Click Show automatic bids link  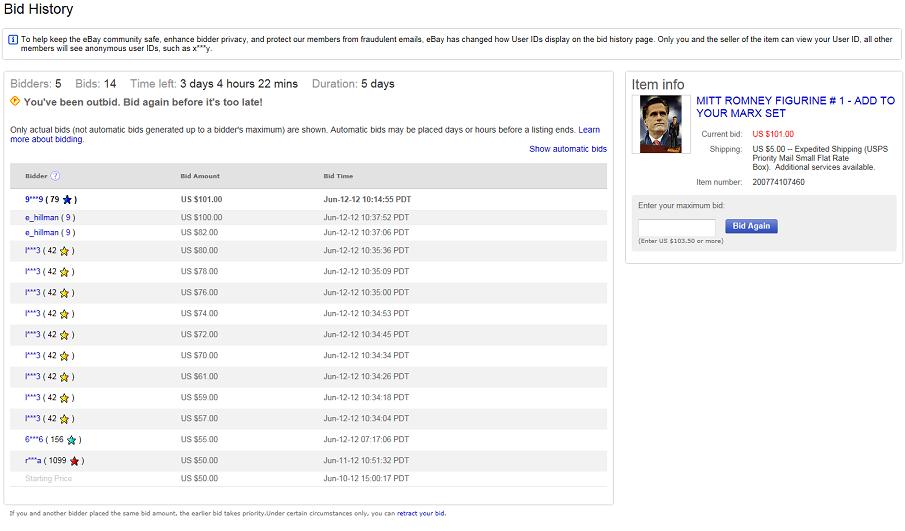tap(568, 149)
